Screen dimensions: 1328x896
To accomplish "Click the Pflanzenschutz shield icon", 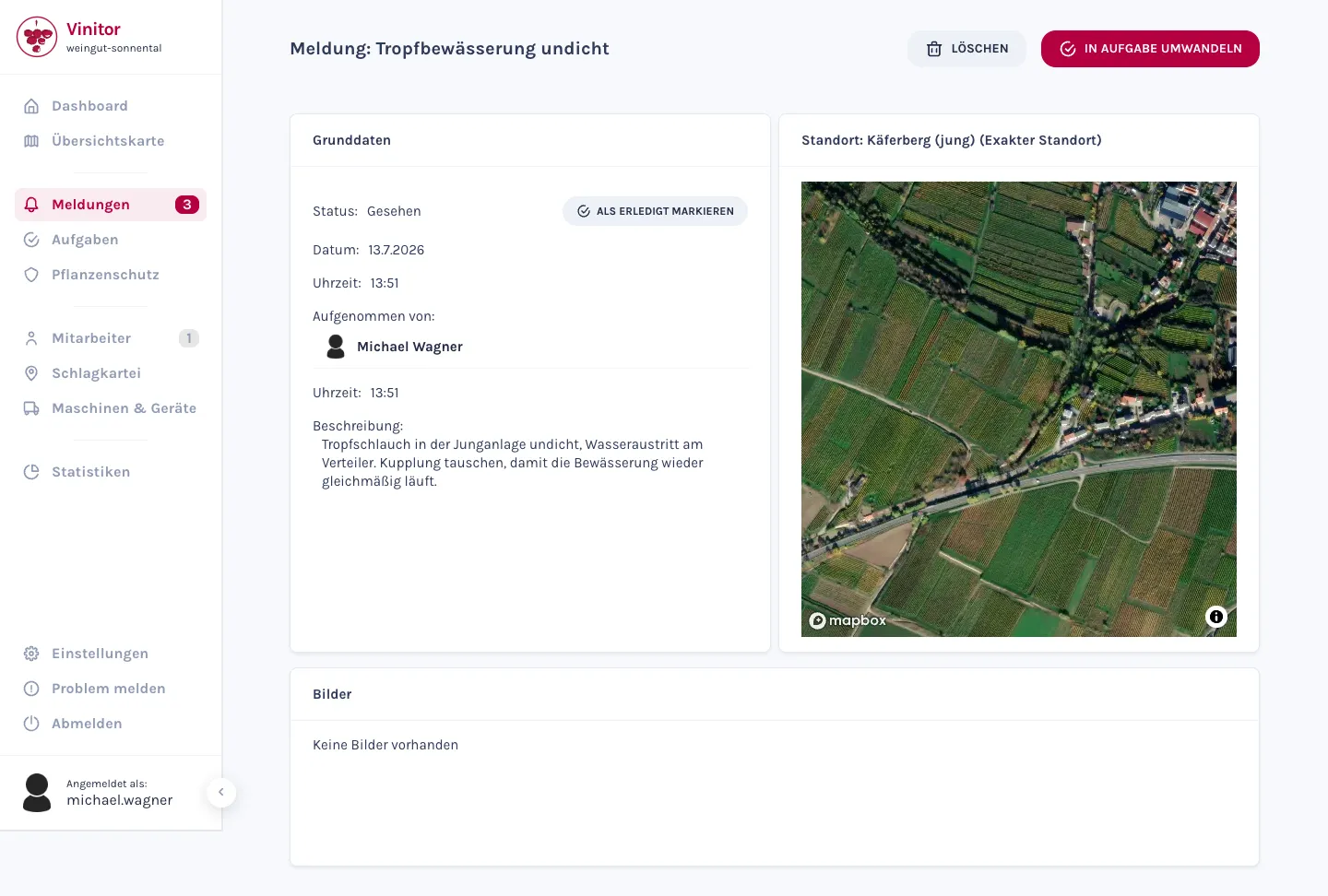I will pos(31,275).
